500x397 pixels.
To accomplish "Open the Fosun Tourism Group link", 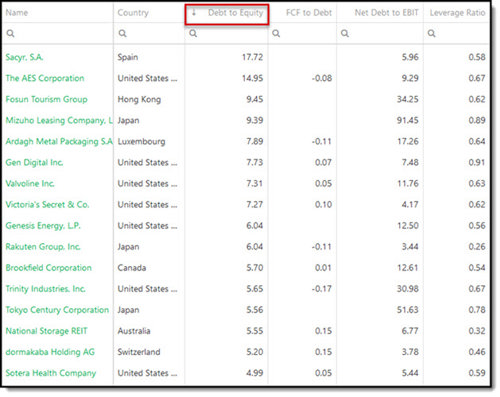I will point(46,99).
